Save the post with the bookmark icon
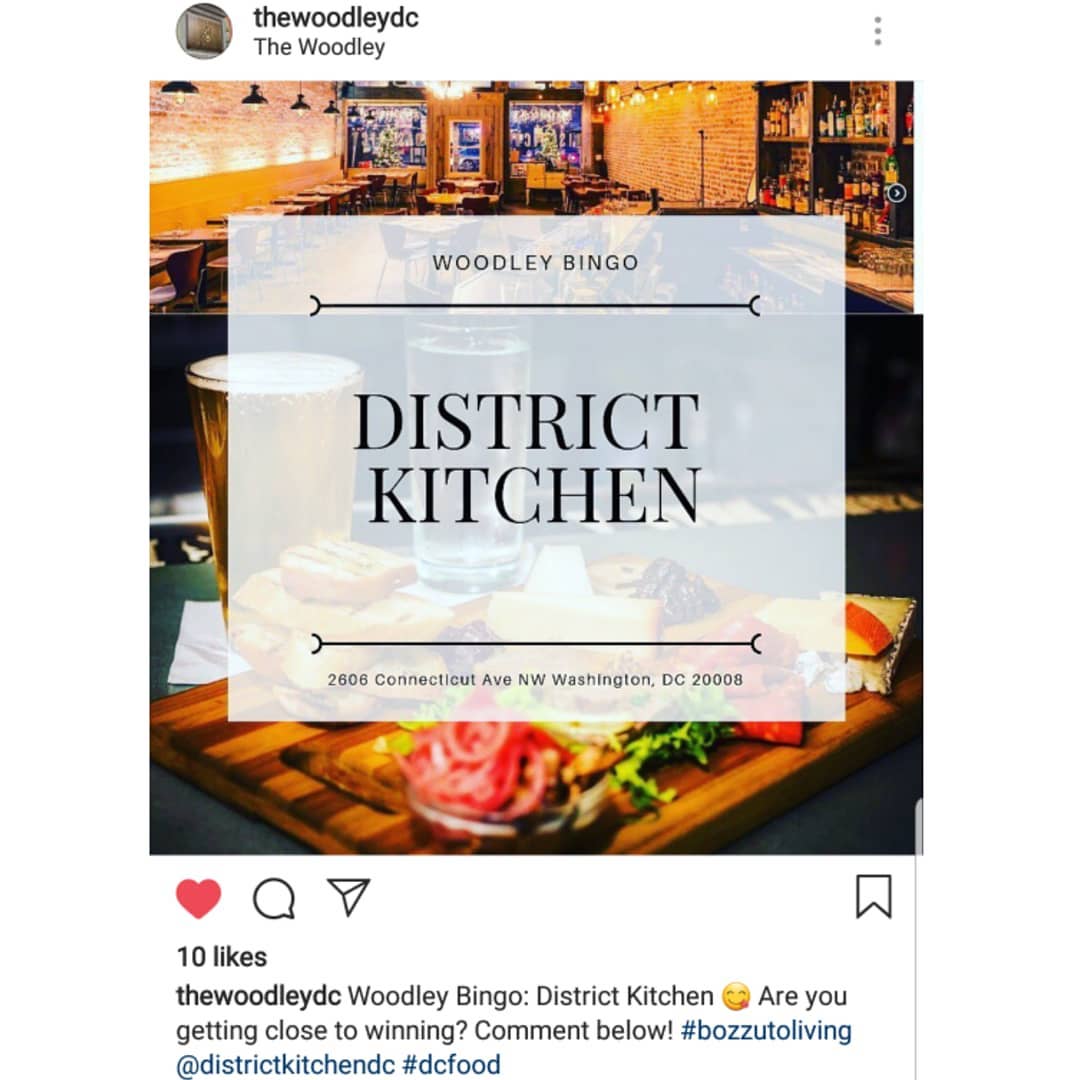The height and width of the screenshot is (1080, 1080). tap(873, 897)
